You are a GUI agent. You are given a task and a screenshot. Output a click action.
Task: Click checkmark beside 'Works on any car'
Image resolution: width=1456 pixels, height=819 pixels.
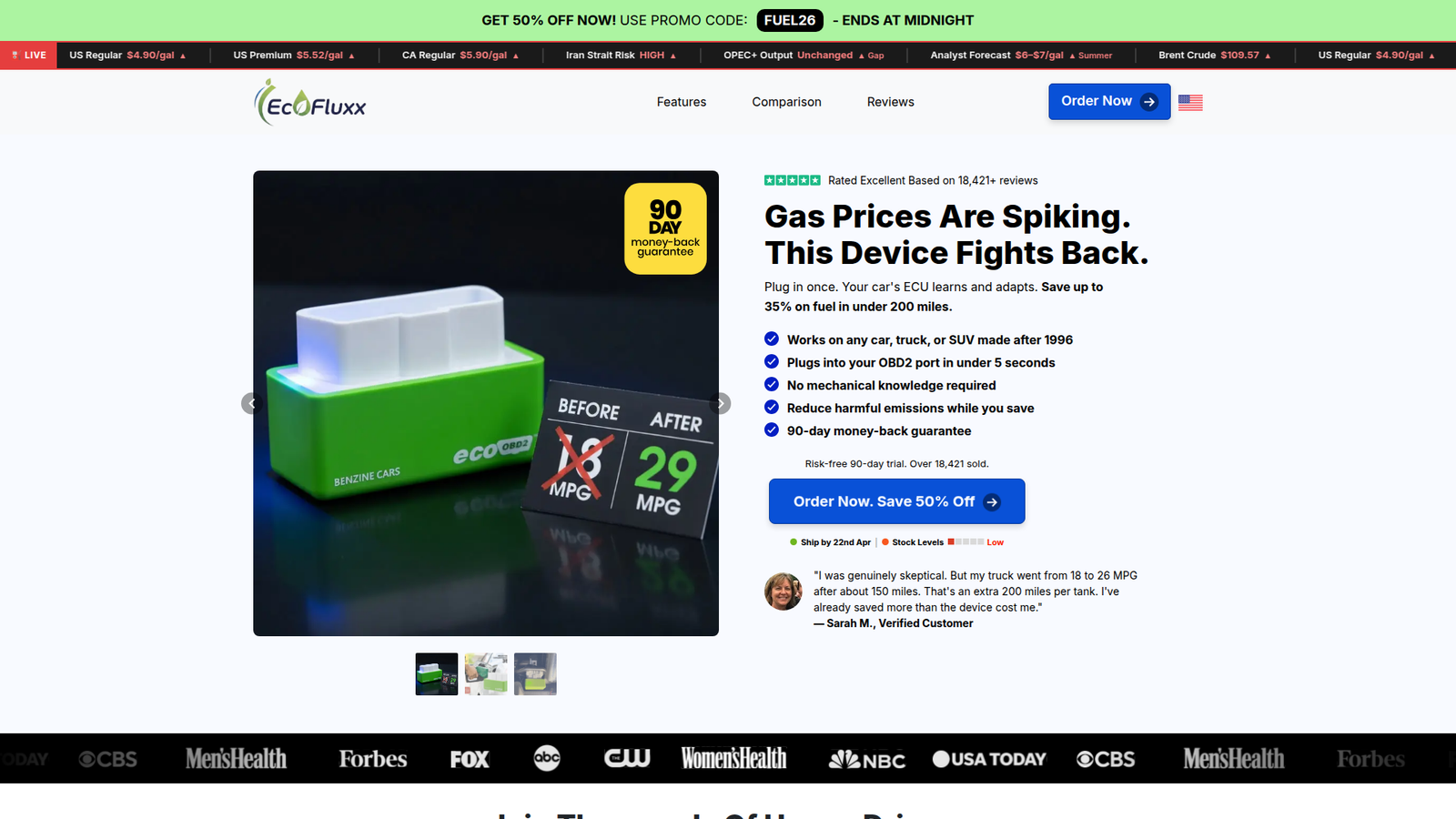[x=772, y=339]
